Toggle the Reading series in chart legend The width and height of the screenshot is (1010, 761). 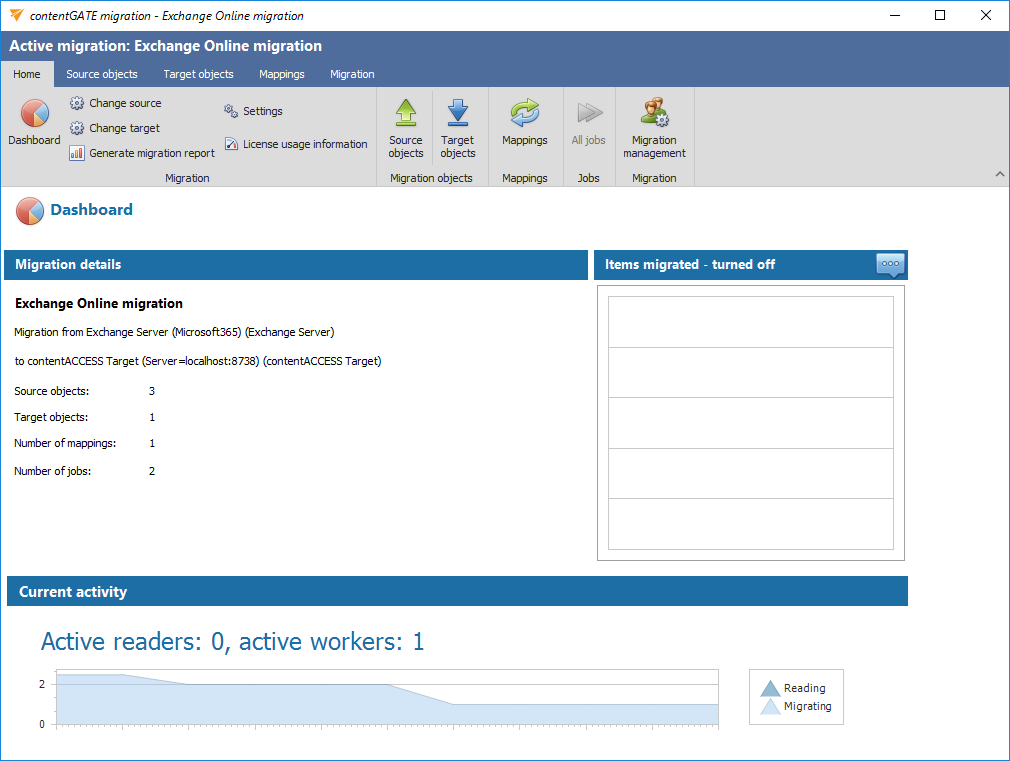796,688
